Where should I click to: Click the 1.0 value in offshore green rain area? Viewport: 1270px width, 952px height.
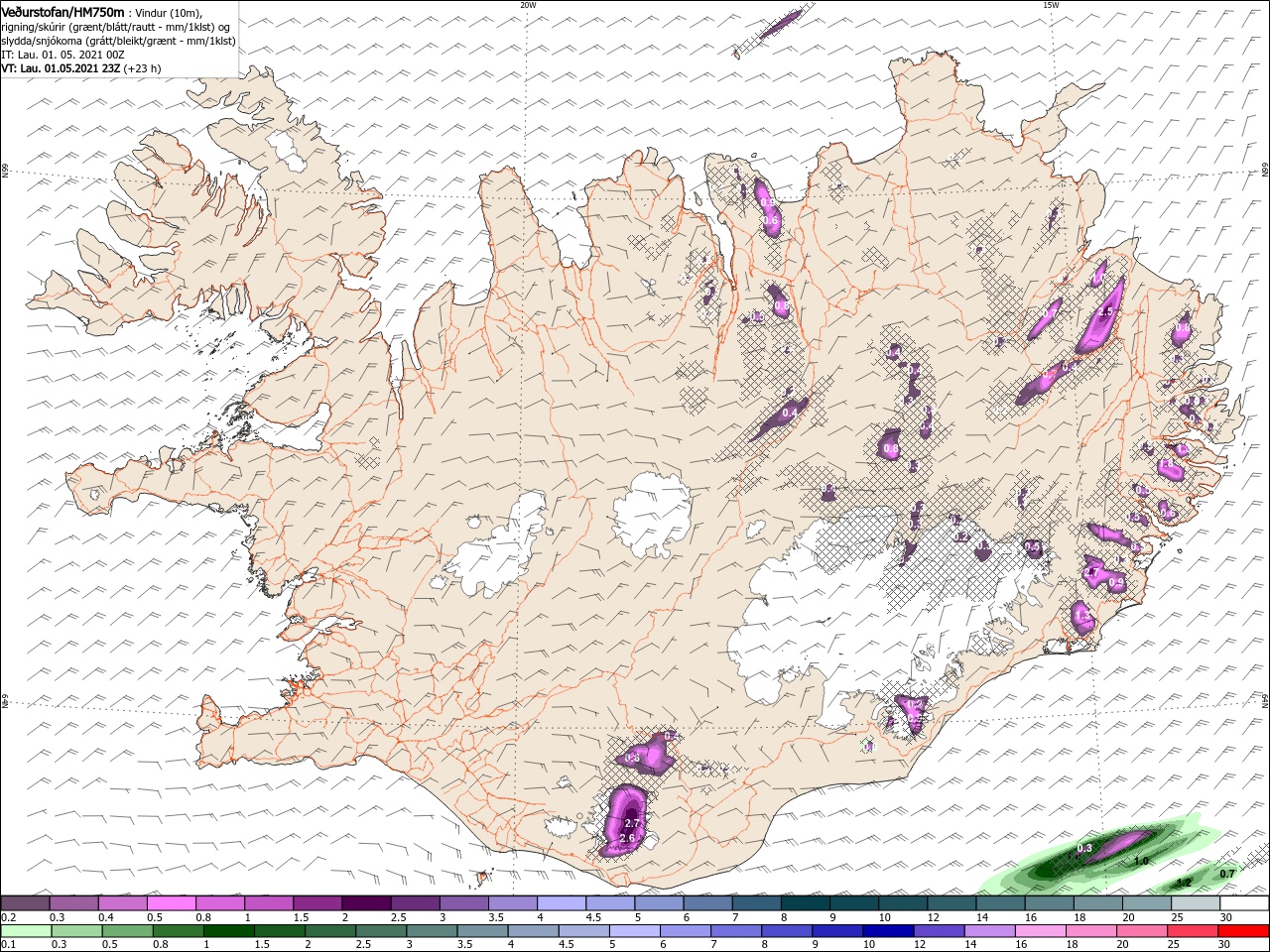tap(1141, 861)
